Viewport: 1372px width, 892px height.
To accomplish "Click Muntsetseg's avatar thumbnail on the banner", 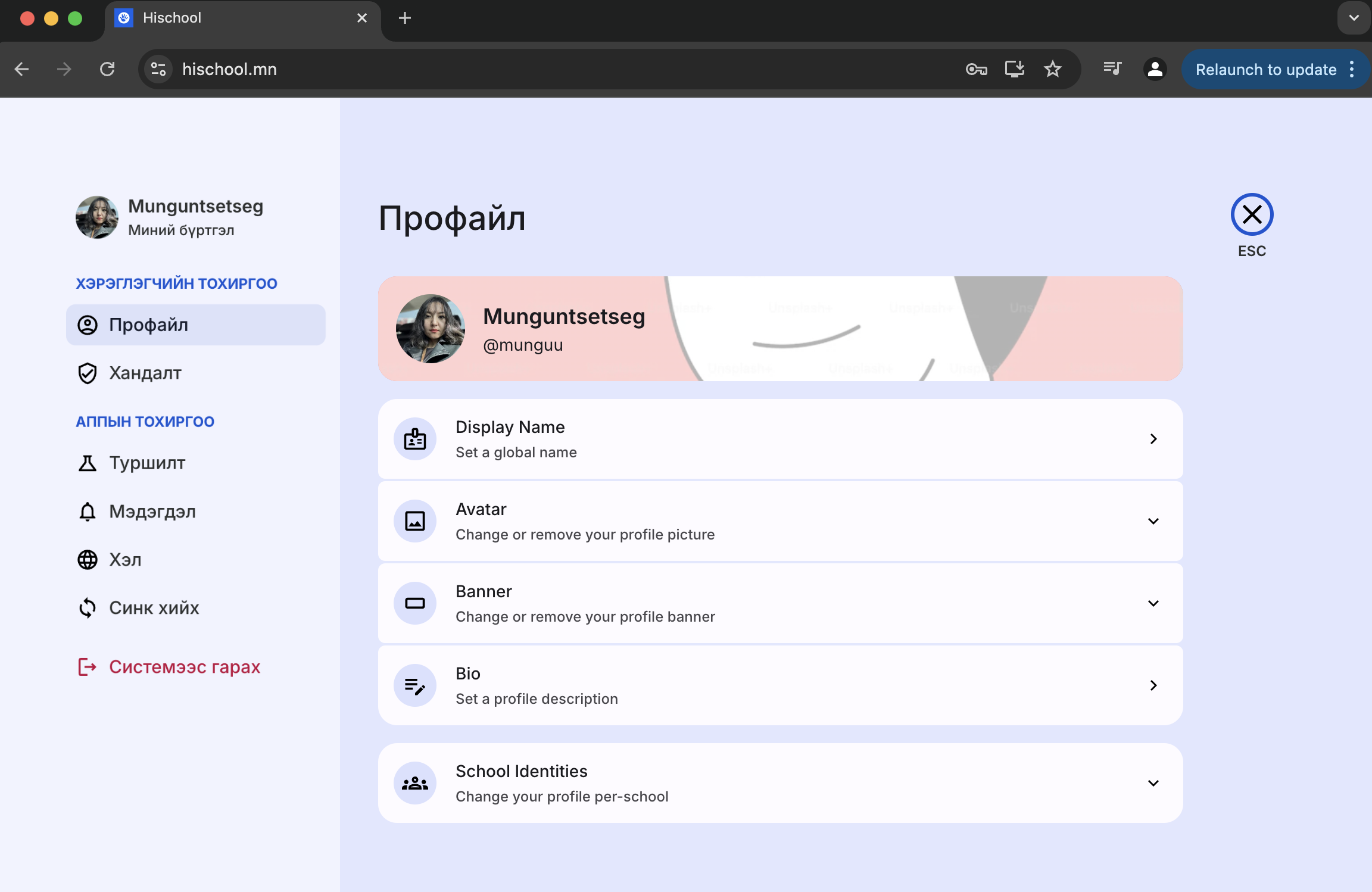I will 430,328.
